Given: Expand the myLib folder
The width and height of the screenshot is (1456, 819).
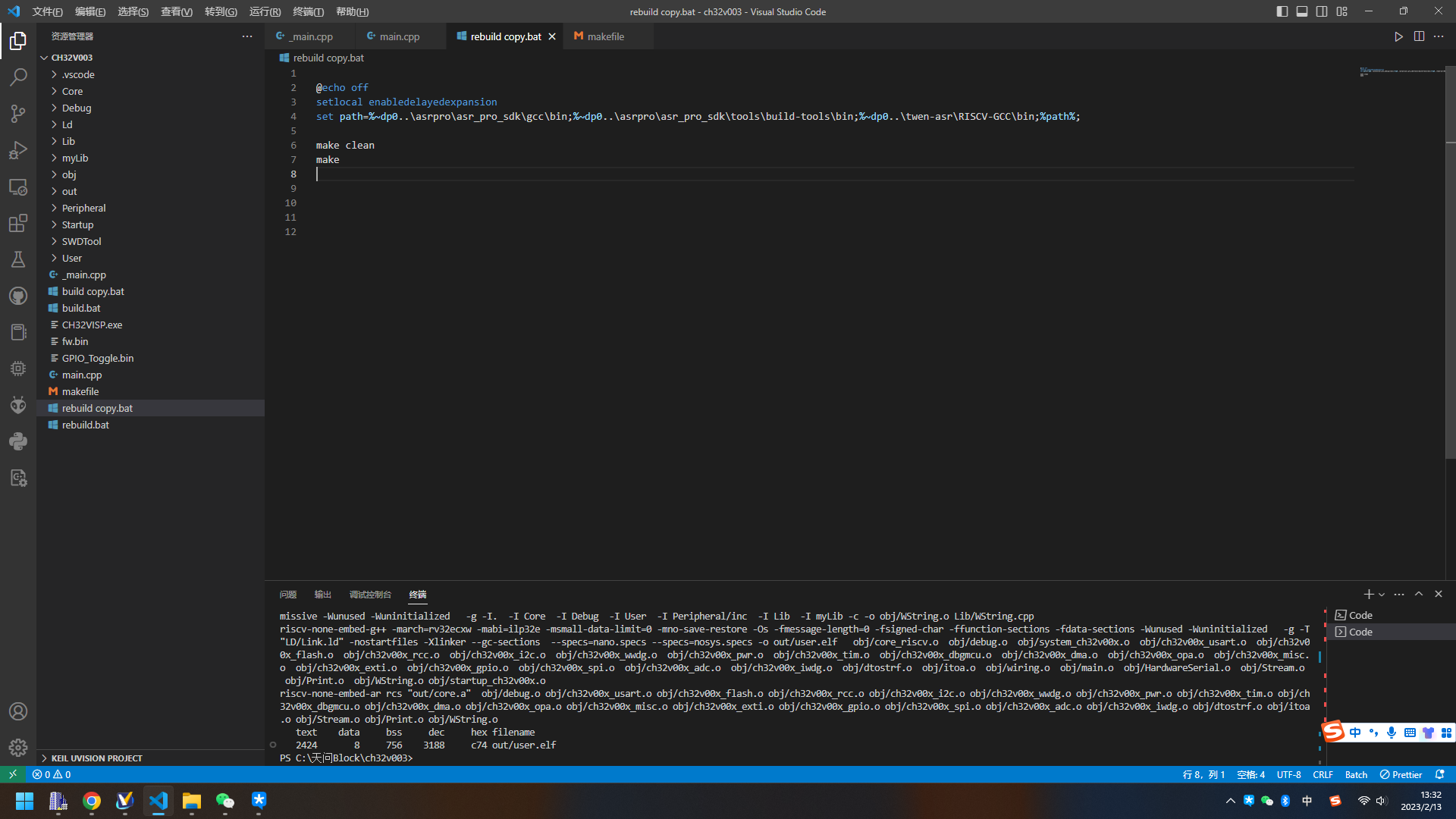Looking at the screenshot, I should coord(150,158).
